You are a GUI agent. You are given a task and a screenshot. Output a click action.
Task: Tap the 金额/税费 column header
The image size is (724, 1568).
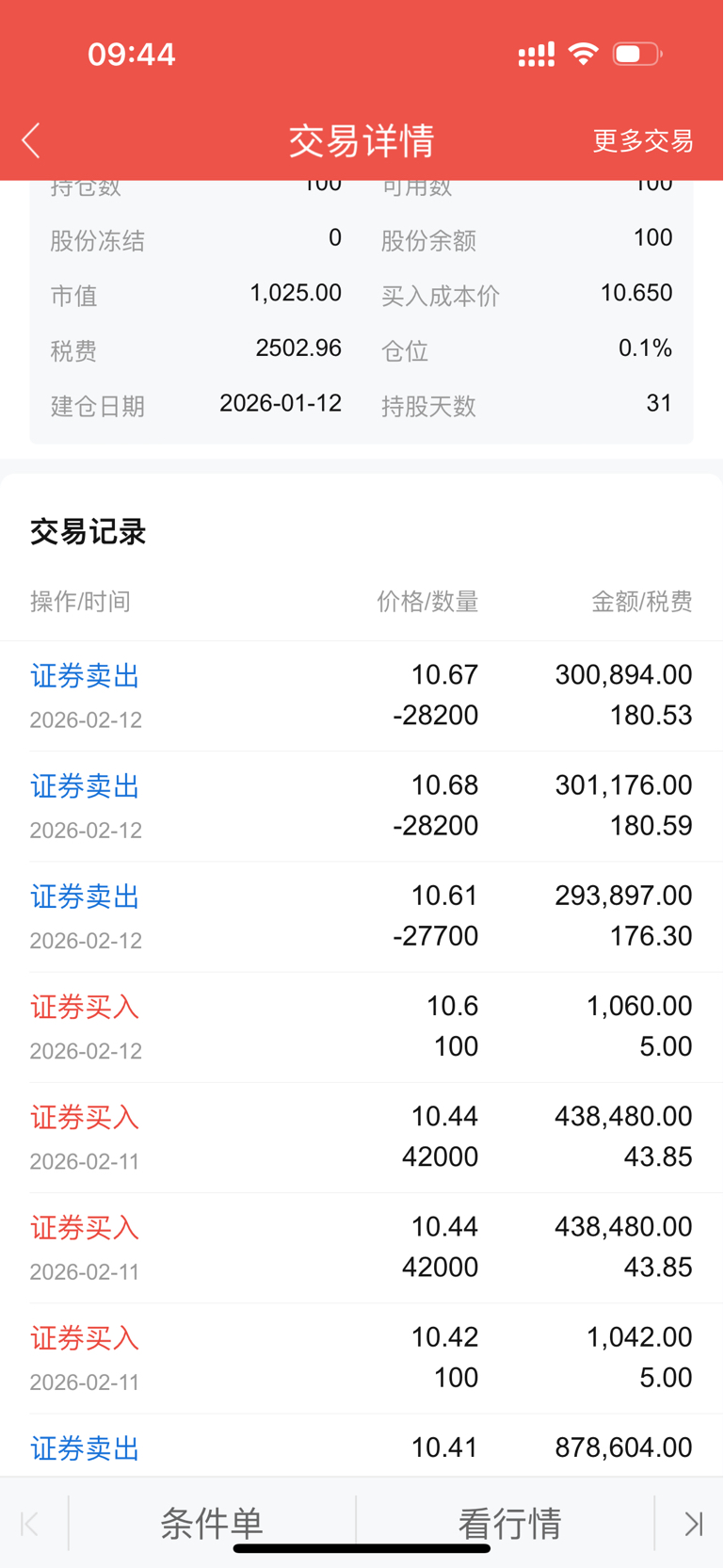coord(641,602)
